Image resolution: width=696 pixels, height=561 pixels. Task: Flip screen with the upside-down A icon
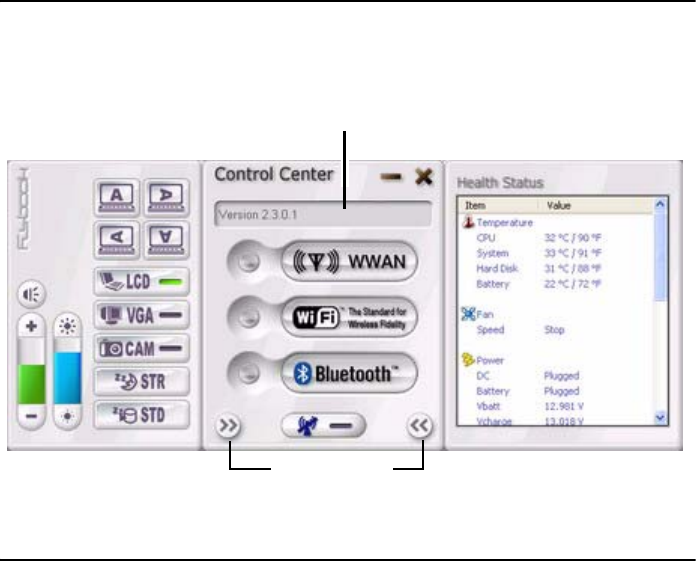coord(166,240)
